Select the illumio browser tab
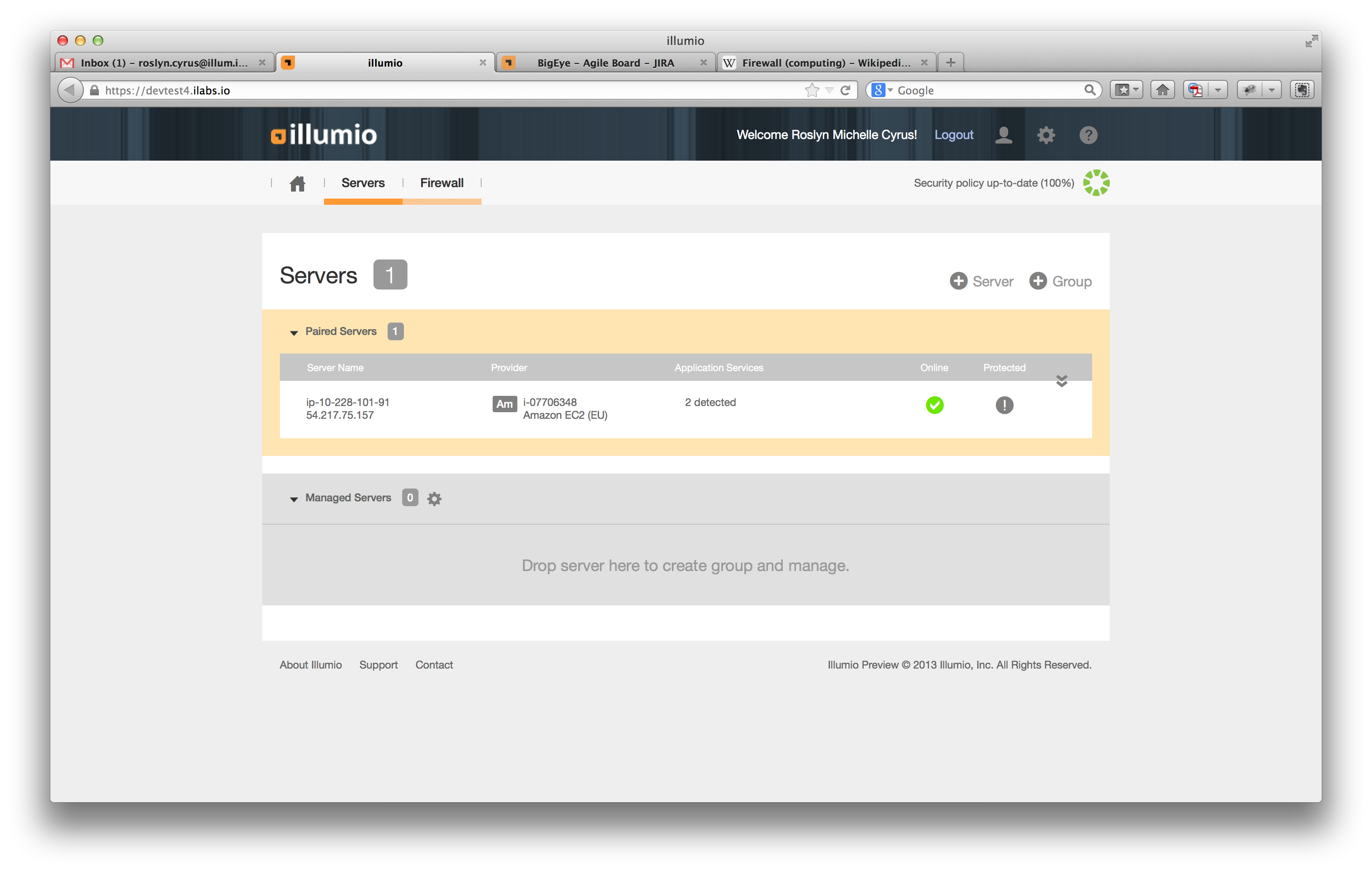The height and width of the screenshot is (872, 1372). coord(384,63)
